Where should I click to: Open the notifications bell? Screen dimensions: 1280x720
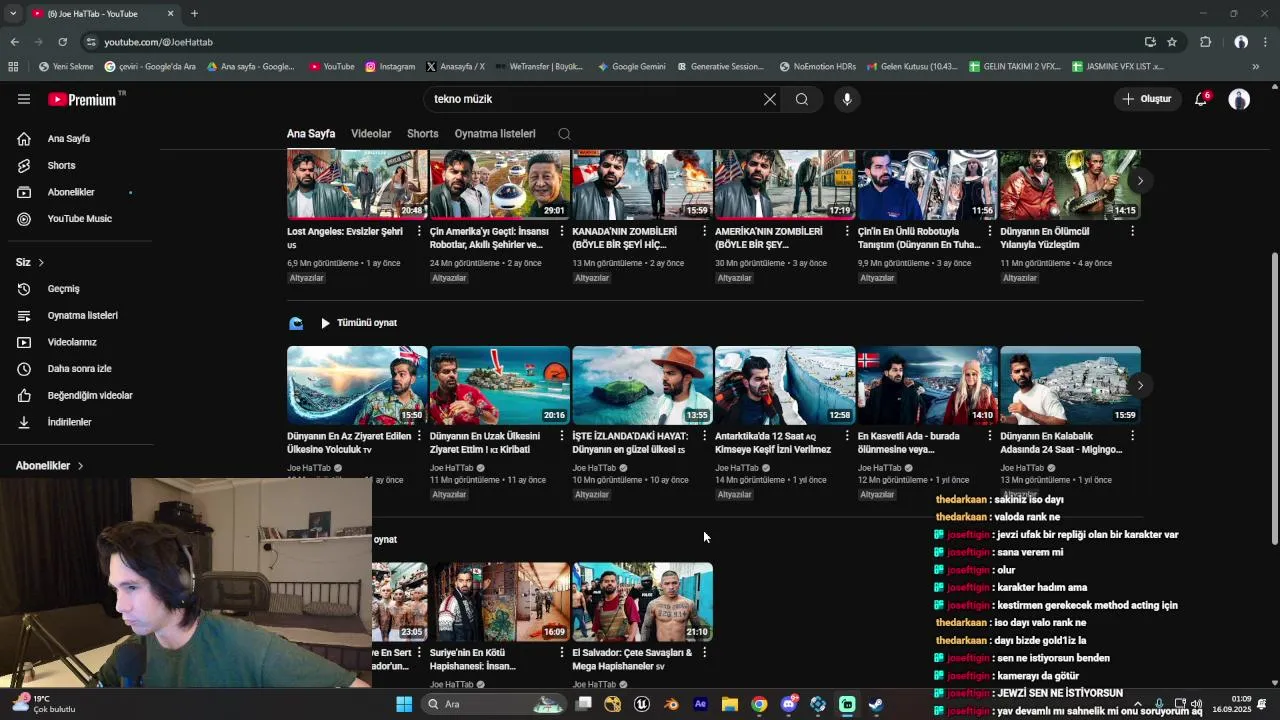(x=1201, y=99)
